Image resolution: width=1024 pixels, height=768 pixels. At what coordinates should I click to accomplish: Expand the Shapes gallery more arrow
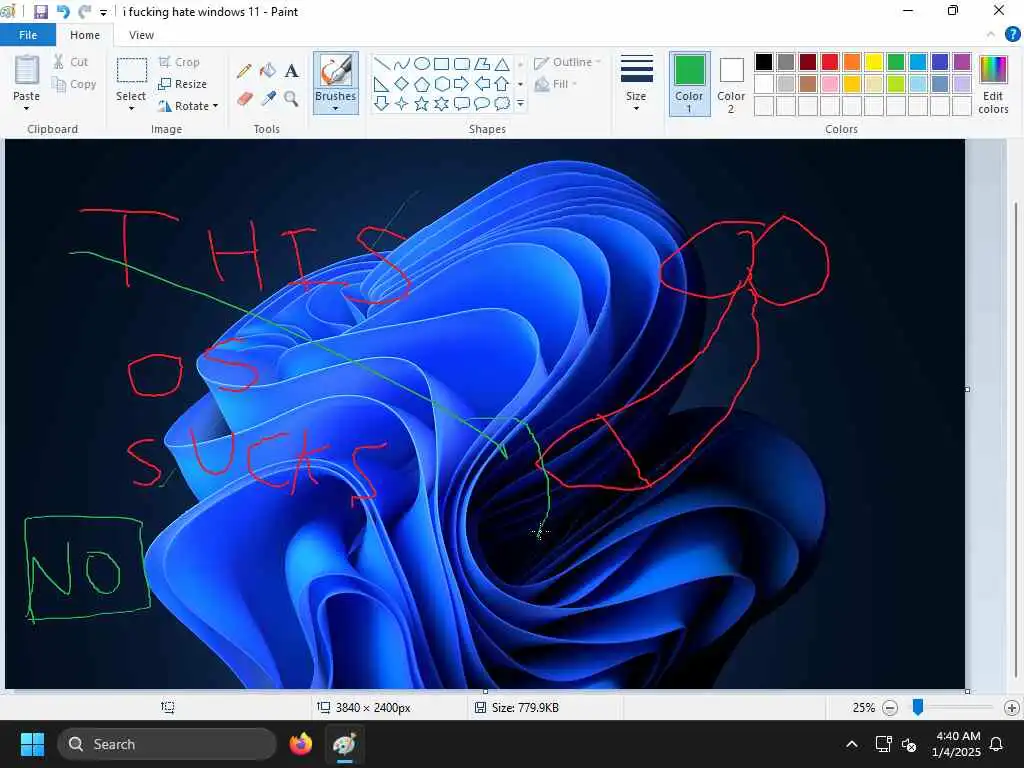tap(520, 103)
